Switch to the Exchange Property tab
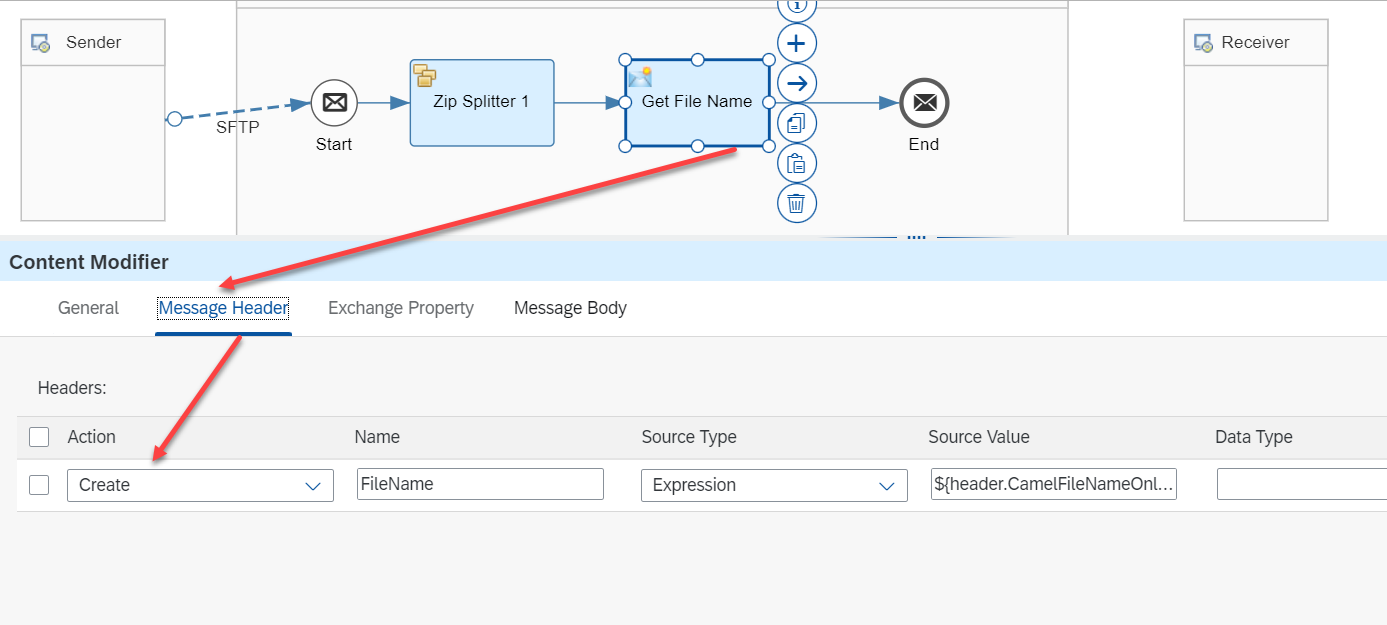Image resolution: width=1387 pixels, height=625 pixels. [400, 308]
